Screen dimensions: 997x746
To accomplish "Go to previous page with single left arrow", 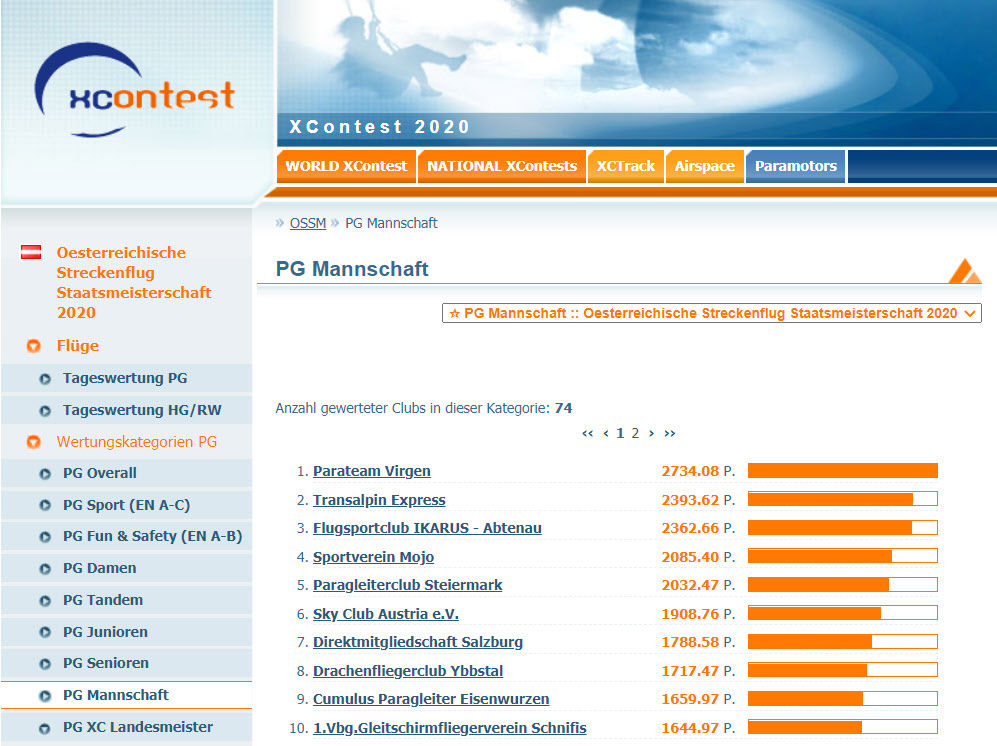I will pyautogui.click(x=606, y=434).
